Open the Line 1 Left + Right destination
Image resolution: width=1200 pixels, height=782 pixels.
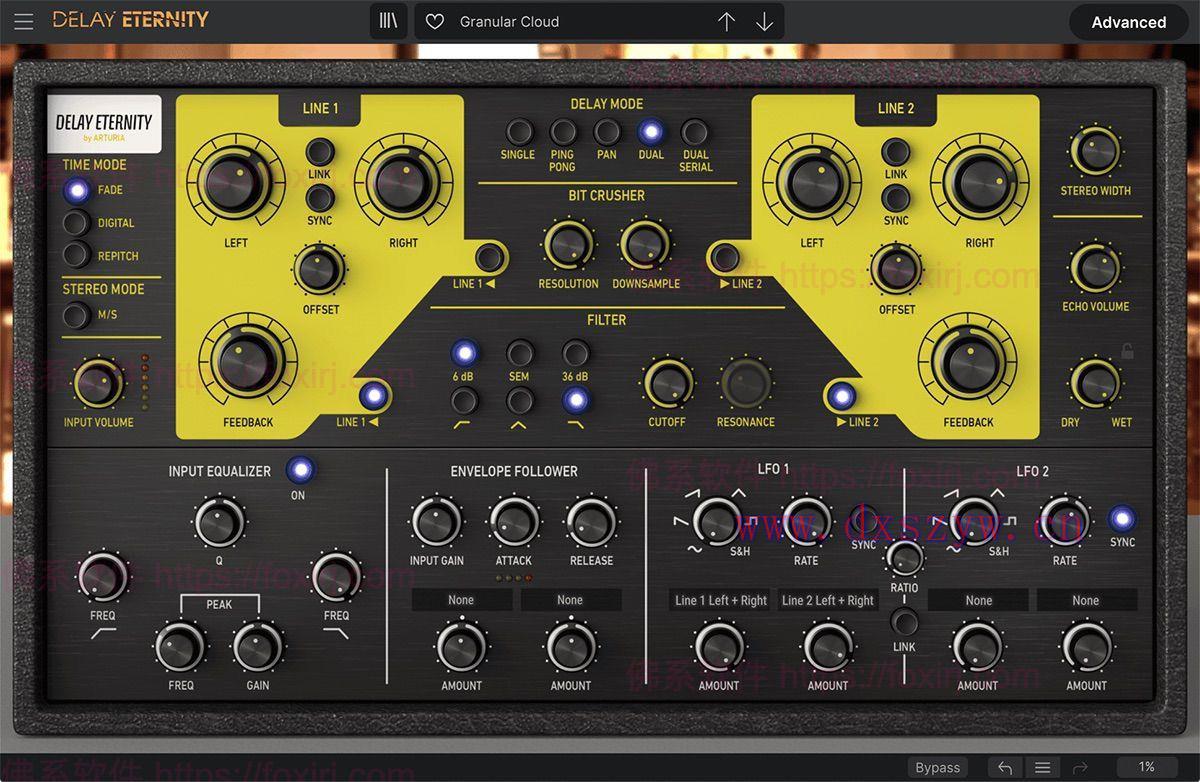click(720, 600)
